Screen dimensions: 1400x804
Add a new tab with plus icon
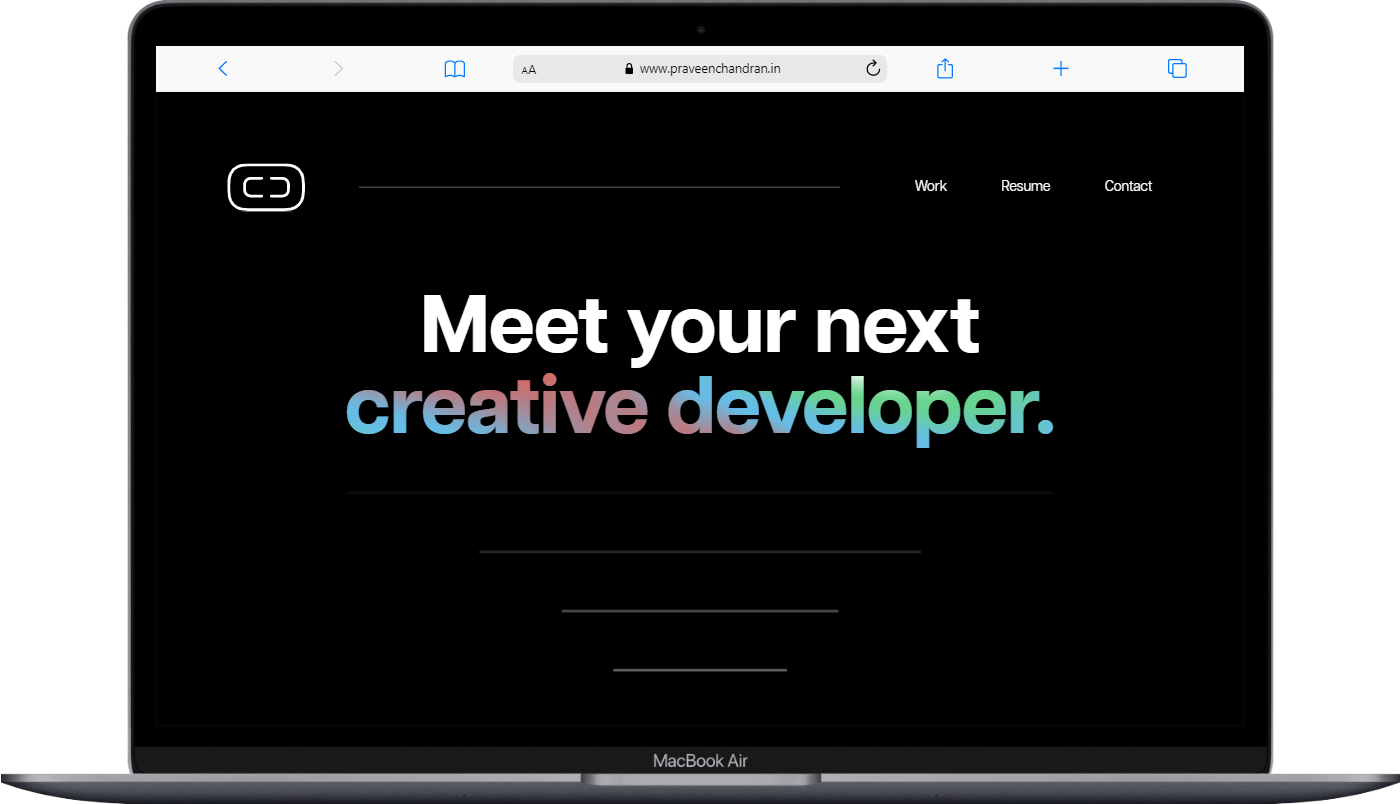tap(1061, 68)
